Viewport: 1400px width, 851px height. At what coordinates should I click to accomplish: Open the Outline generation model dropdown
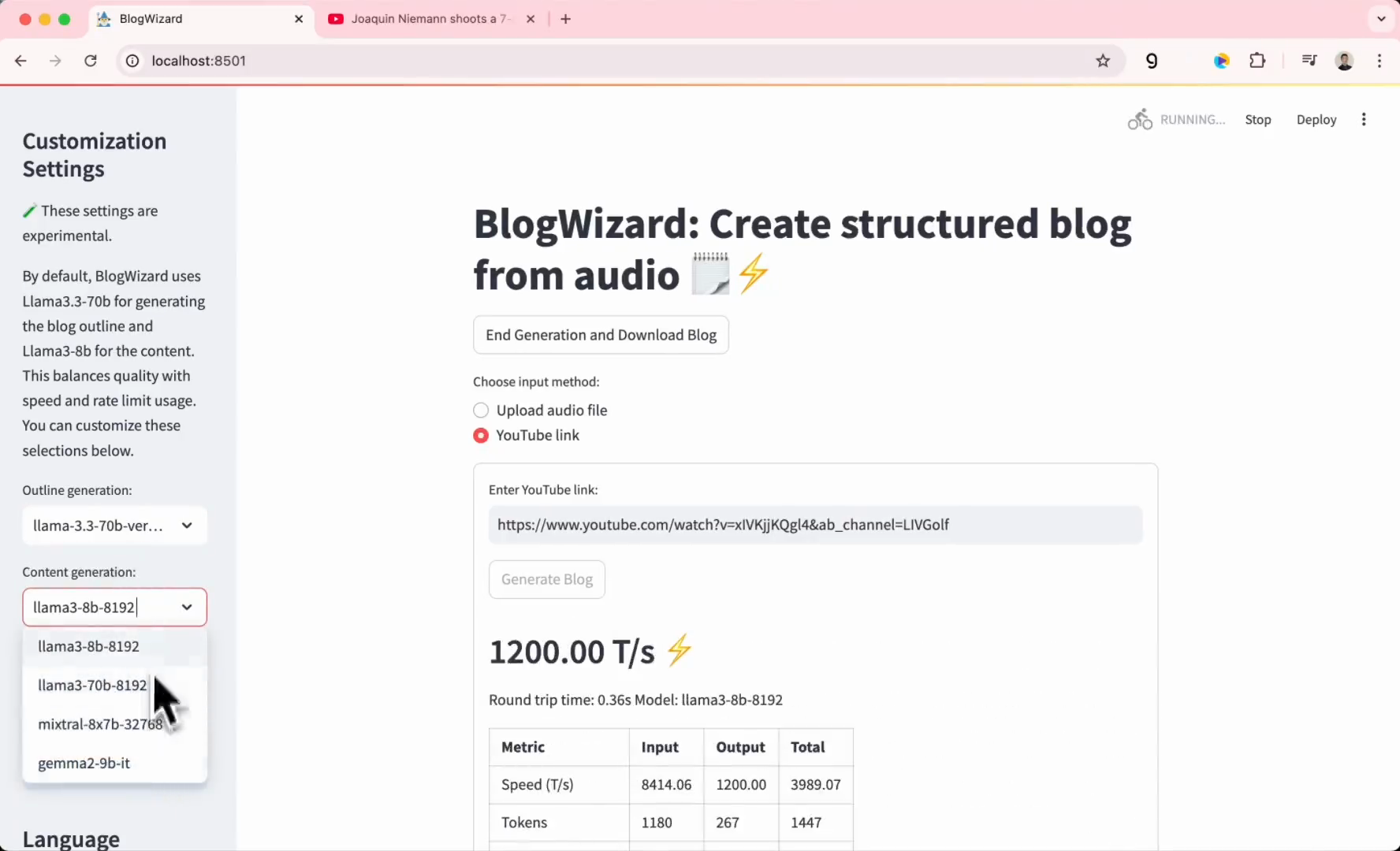114,526
